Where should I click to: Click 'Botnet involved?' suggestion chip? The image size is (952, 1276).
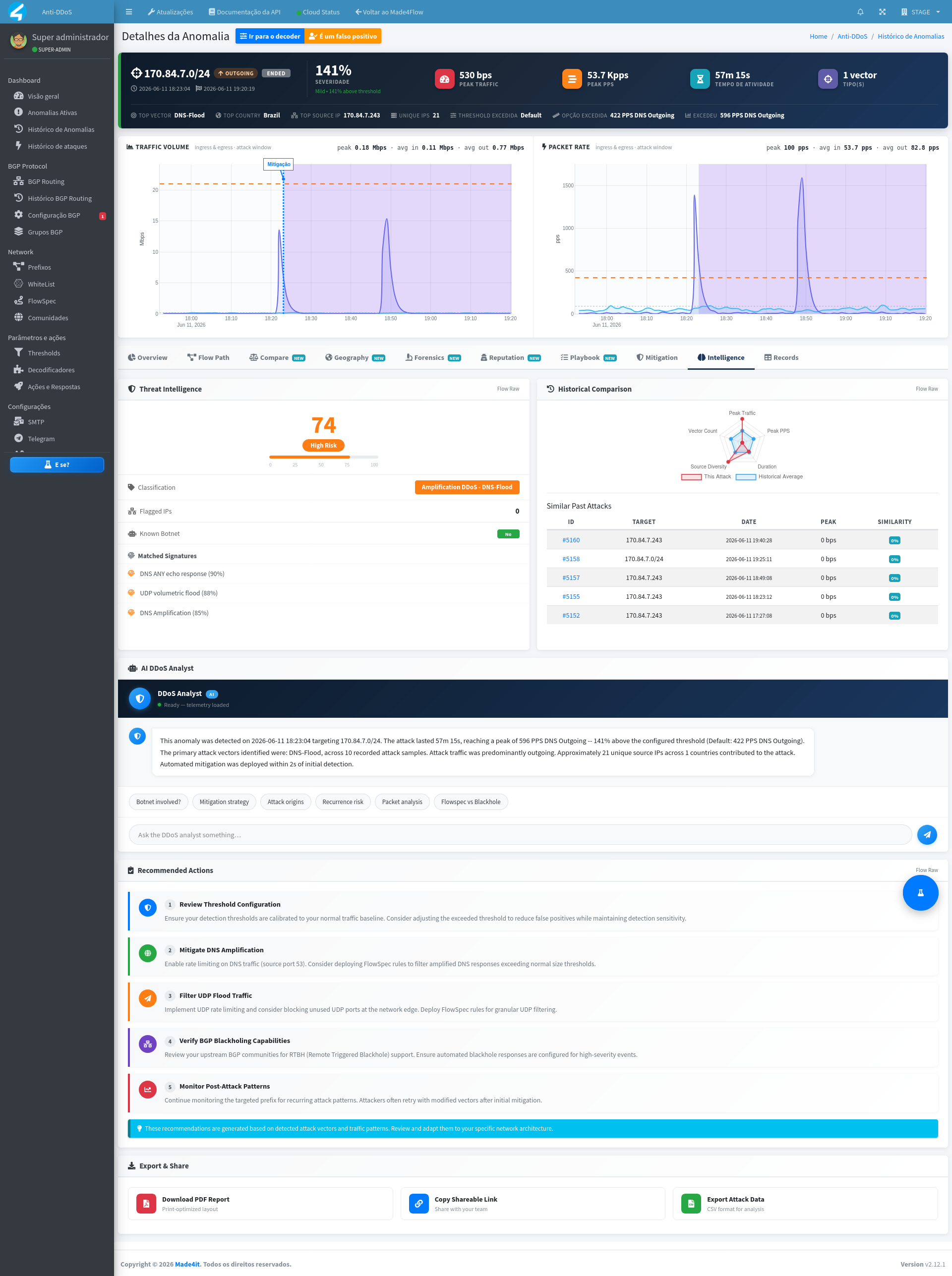tap(159, 802)
